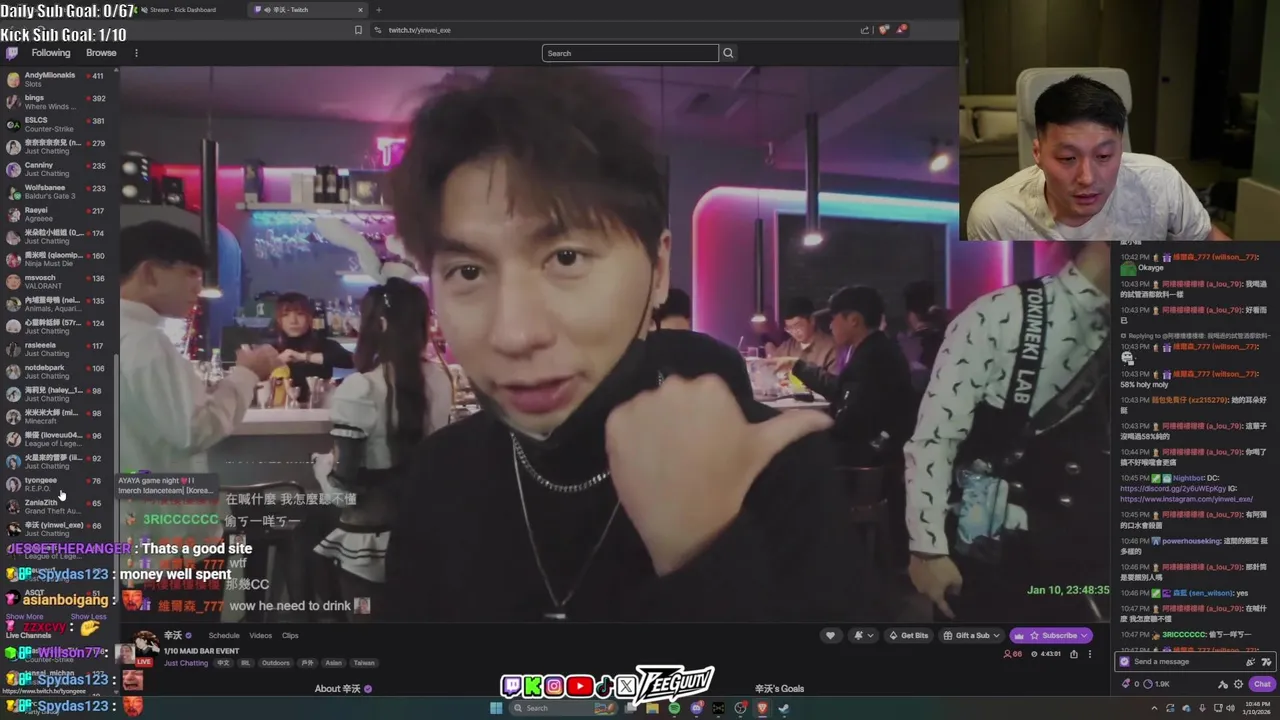1280x720 pixels.
Task: Open tyongeee channel in sidebar
Action: coord(55,484)
